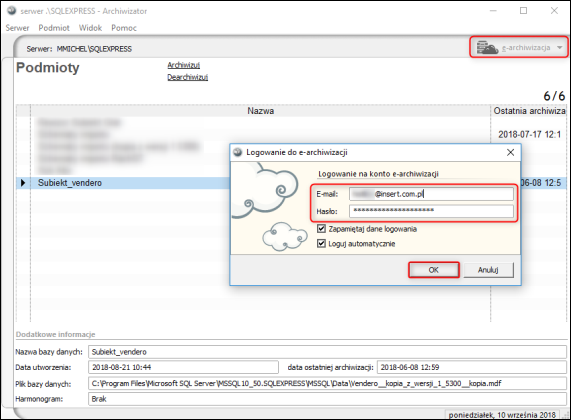The width and height of the screenshot is (571, 420).
Task: Toggle Loguj automatycznie checkbox
Action: point(321,243)
